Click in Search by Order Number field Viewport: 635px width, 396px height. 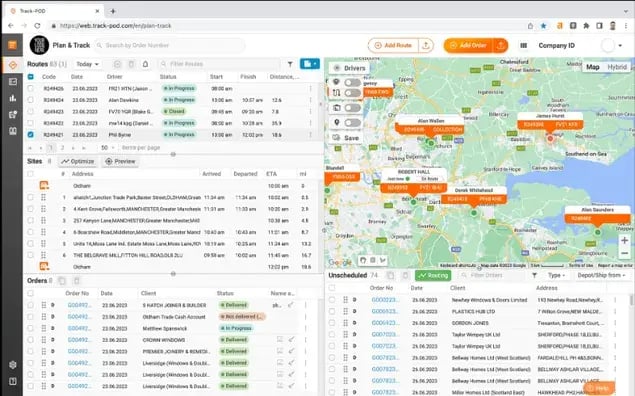coord(170,45)
